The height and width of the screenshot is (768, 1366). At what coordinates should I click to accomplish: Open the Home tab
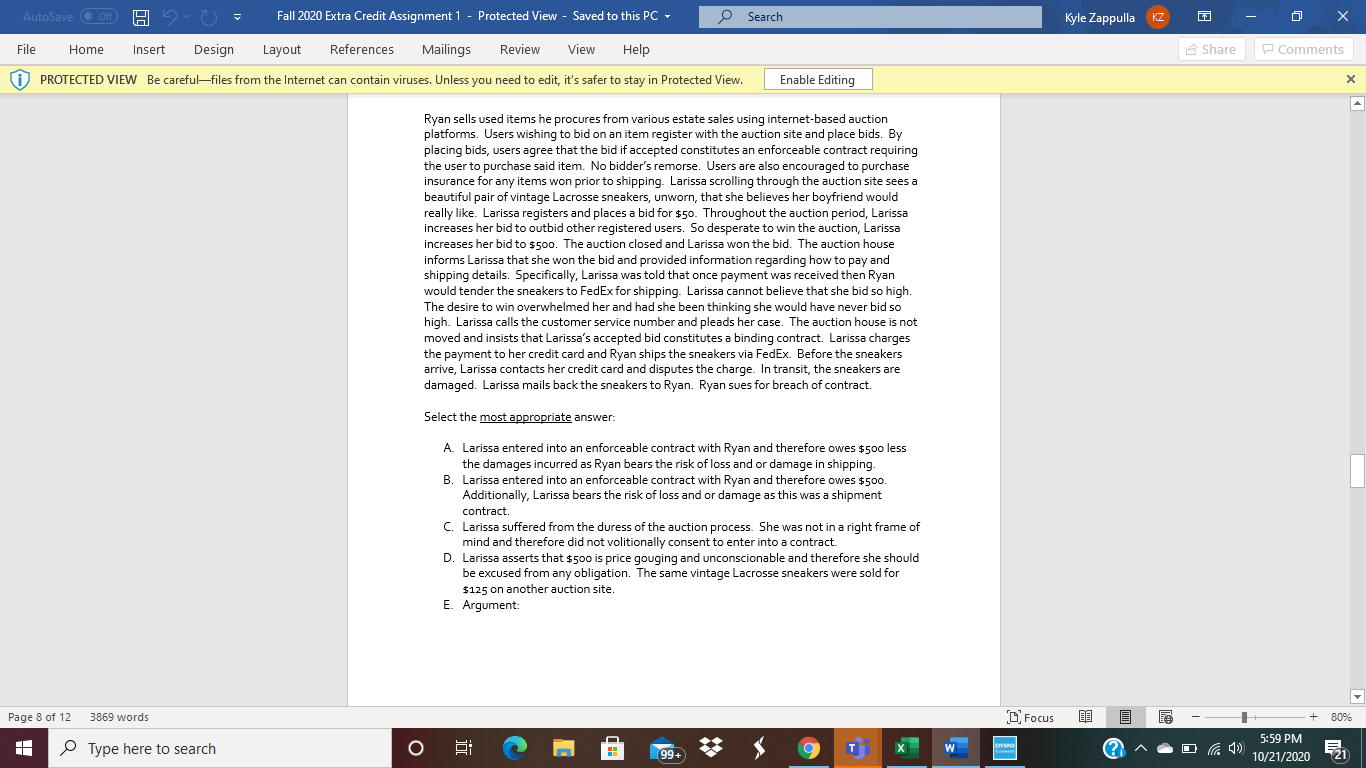[86, 49]
